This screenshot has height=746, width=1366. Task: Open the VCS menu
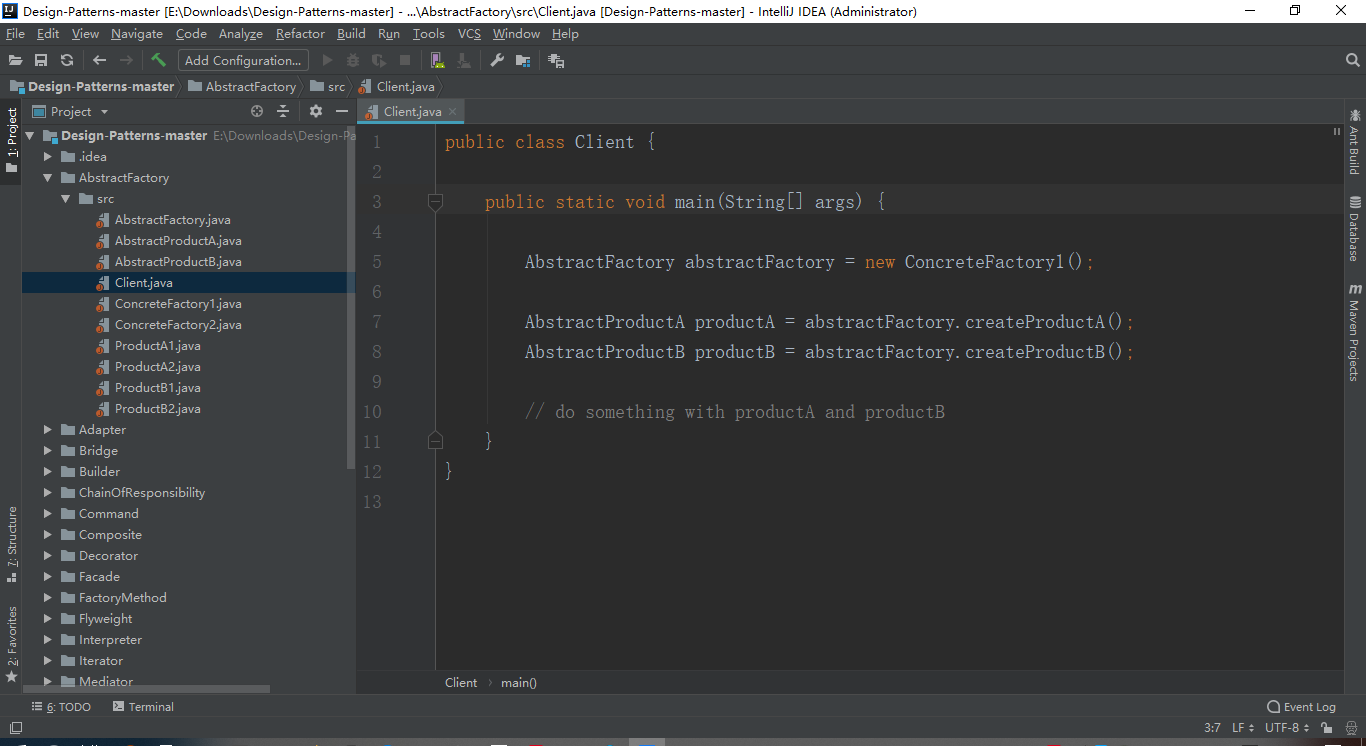point(469,33)
